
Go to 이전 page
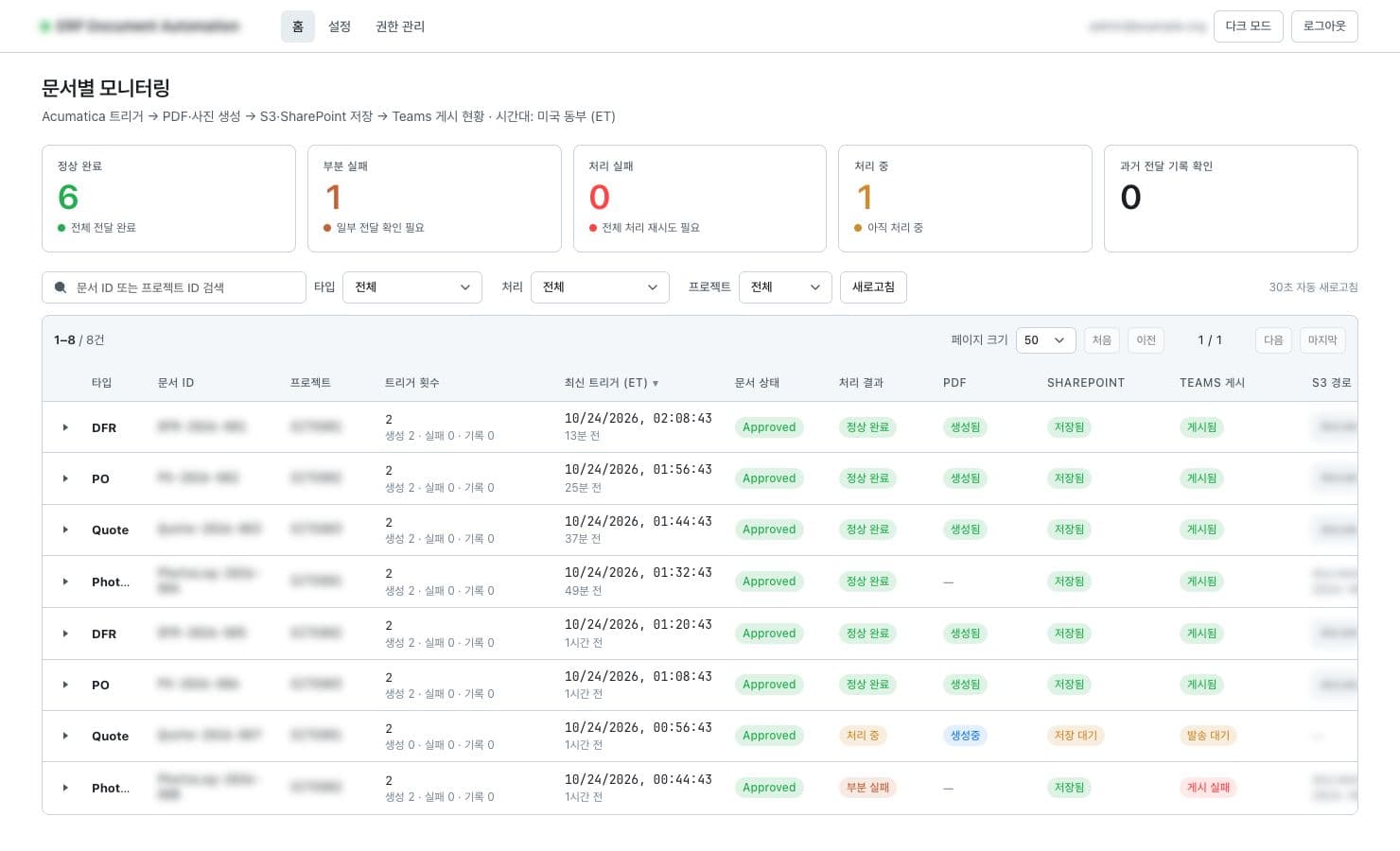click(x=1146, y=340)
